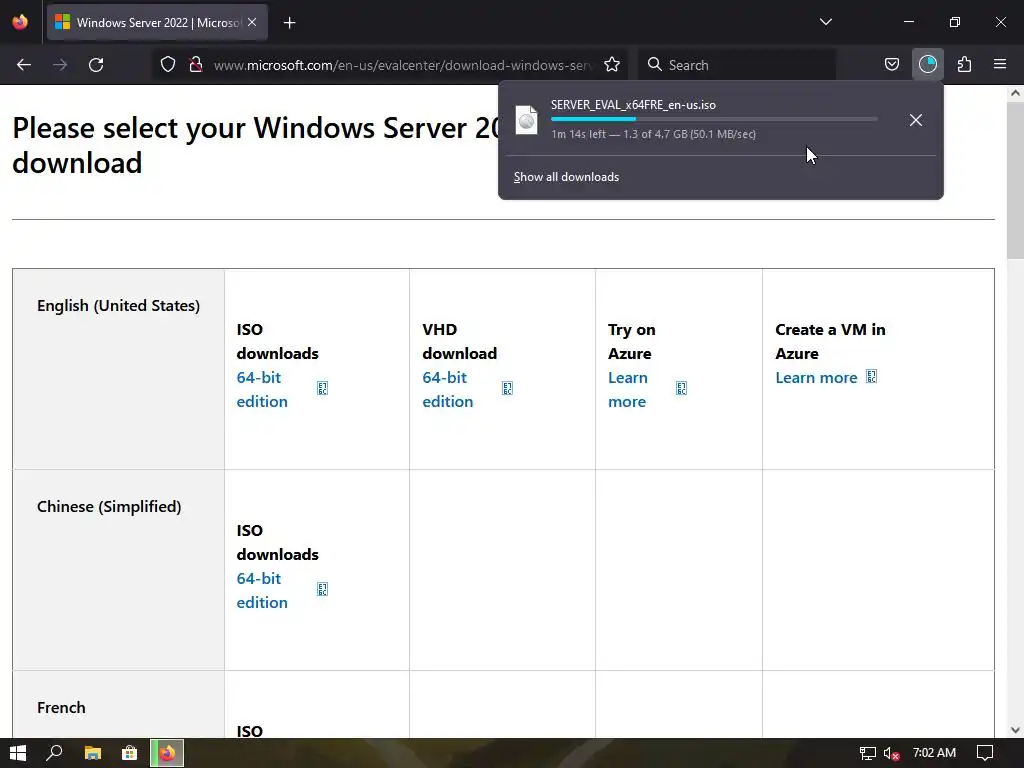
Task: Click the muted volume tray icon
Action: (891, 753)
